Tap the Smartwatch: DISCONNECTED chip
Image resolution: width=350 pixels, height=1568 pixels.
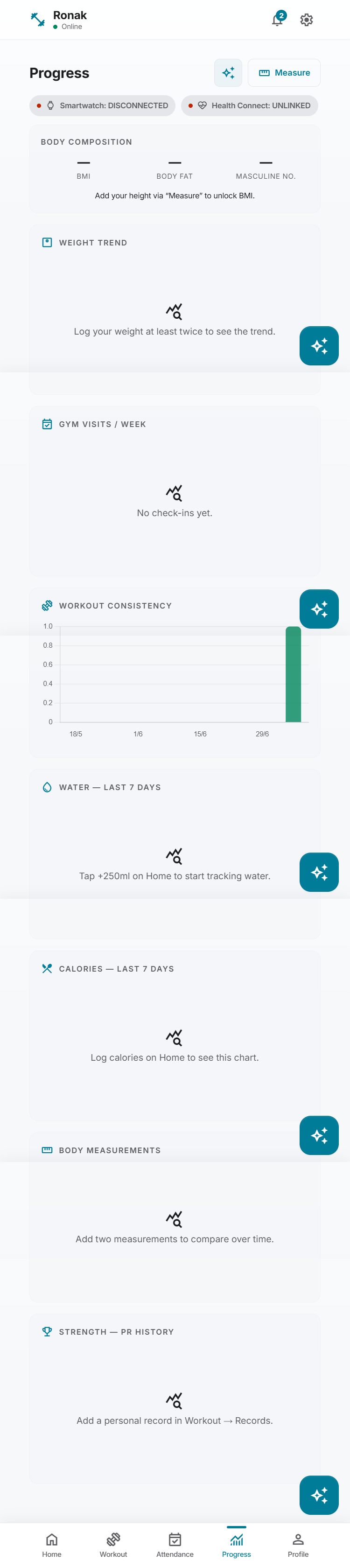pyautogui.click(x=102, y=106)
